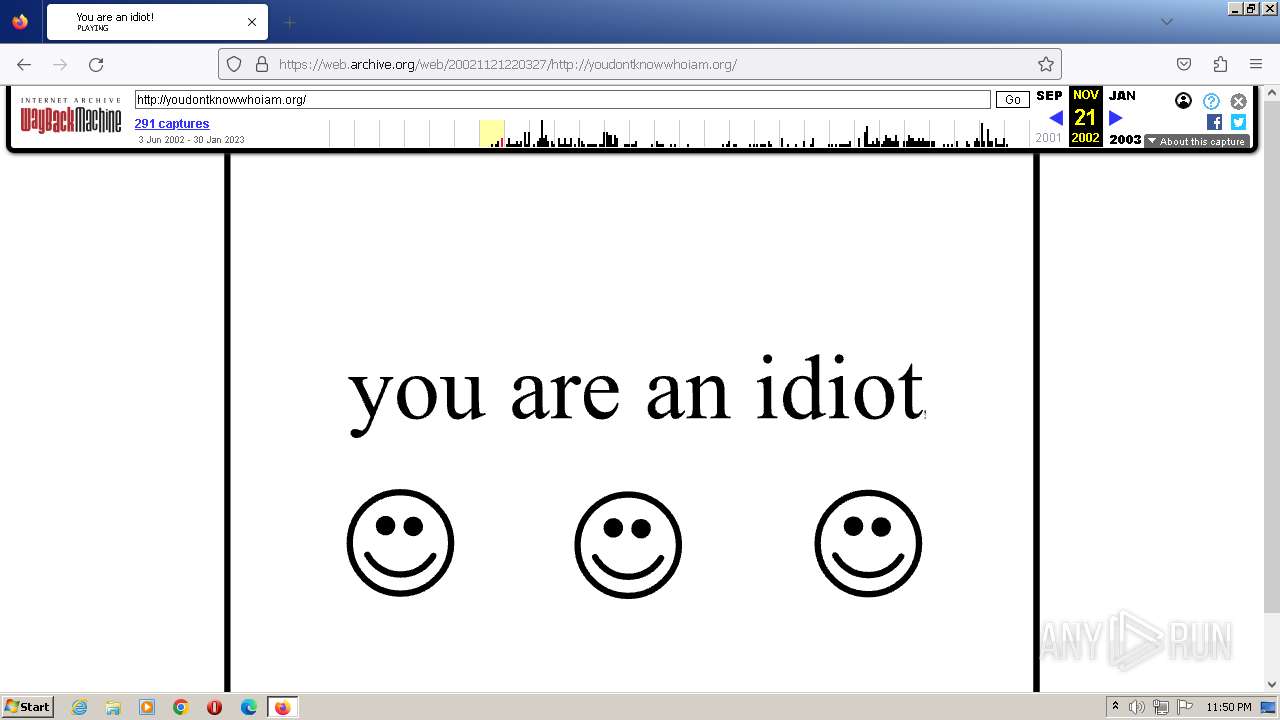
Task: Open tracking protection shield info
Action: point(234,64)
